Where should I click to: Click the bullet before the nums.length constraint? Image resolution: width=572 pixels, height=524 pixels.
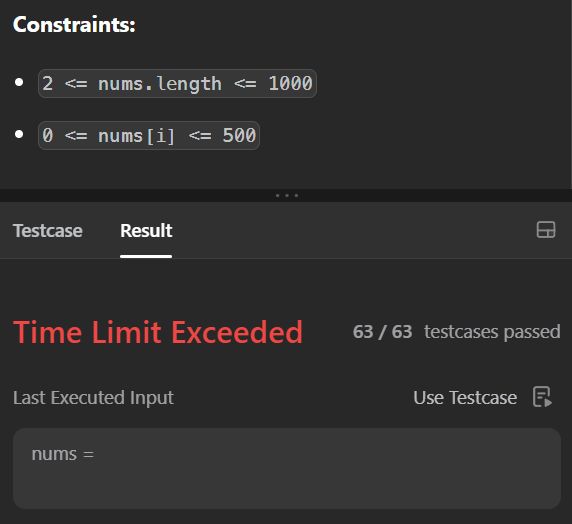coord(19,82)
